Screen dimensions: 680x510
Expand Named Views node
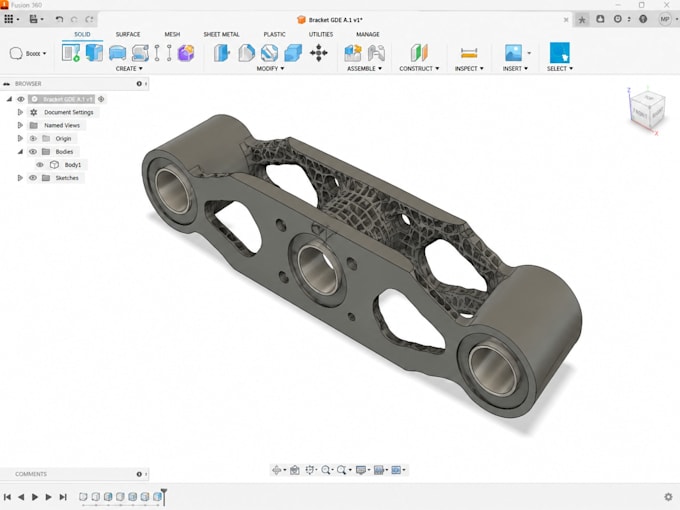click(x=20, y=125)
